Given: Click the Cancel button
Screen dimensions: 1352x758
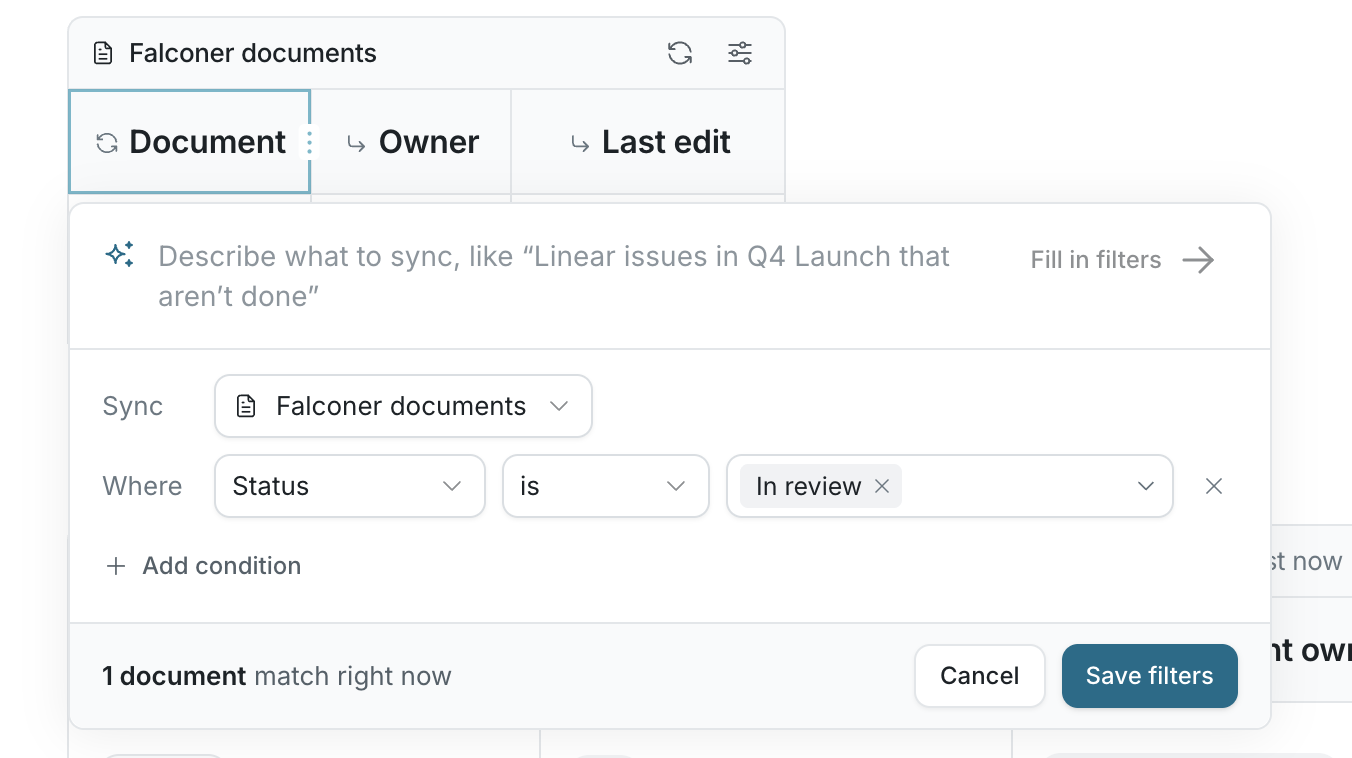Looking at the screenshot, I should (x=980, y=676).
